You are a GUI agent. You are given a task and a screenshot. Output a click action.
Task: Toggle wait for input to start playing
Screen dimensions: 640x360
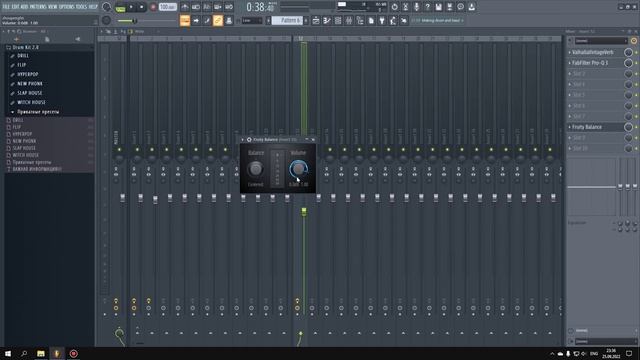(196, 7)
